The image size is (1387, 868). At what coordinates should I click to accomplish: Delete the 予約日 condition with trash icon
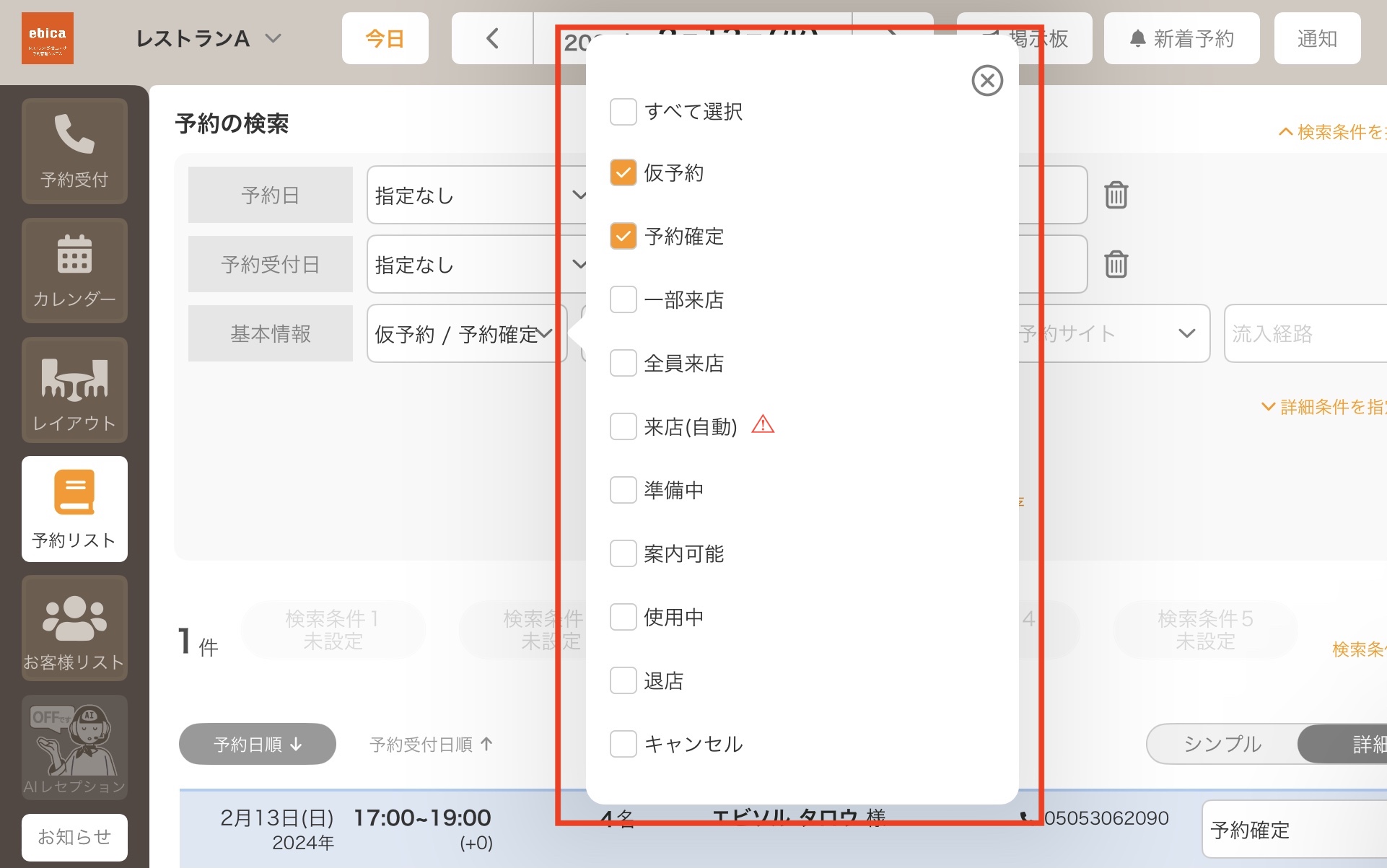click(x=1116, y=195)
